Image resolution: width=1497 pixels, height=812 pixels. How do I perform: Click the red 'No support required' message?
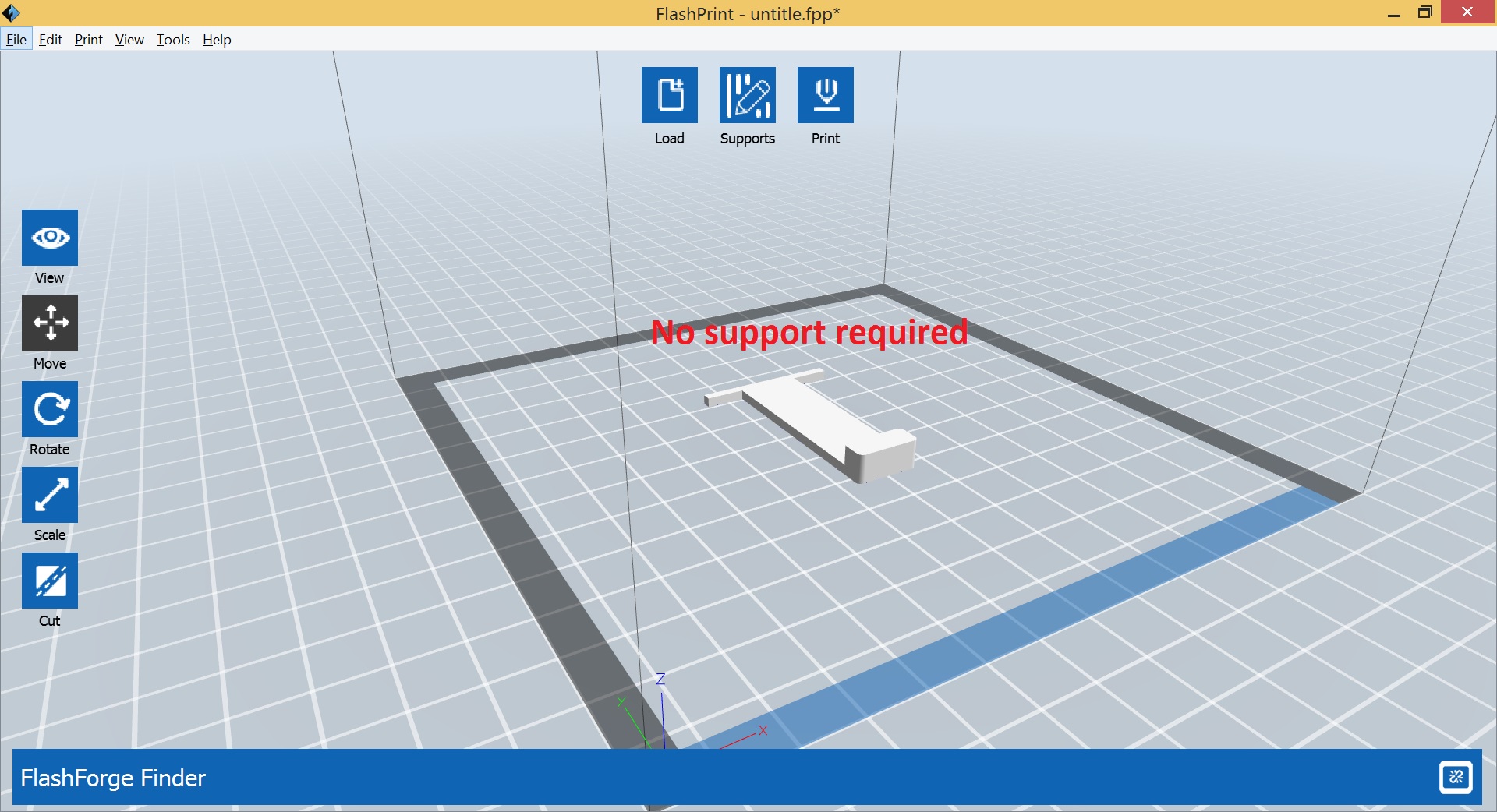809,332
